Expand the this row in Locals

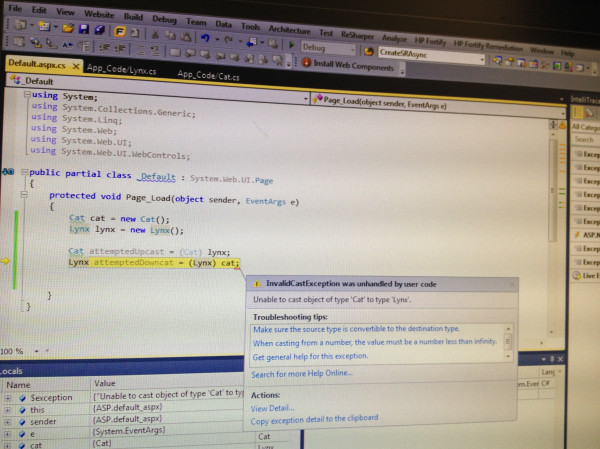(8, 410)
